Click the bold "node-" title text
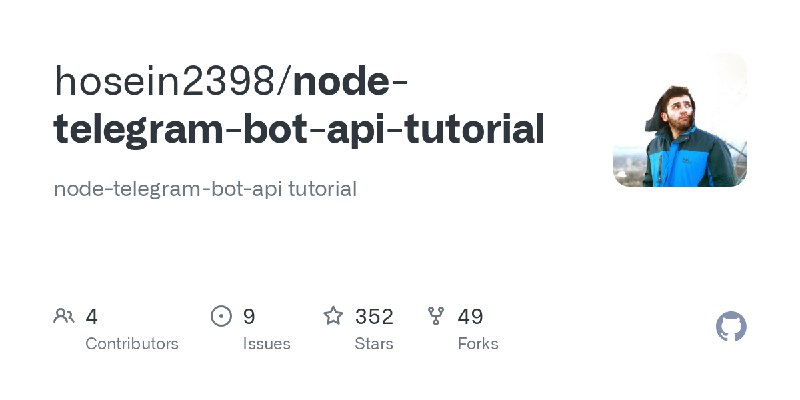 pos(350,81)
